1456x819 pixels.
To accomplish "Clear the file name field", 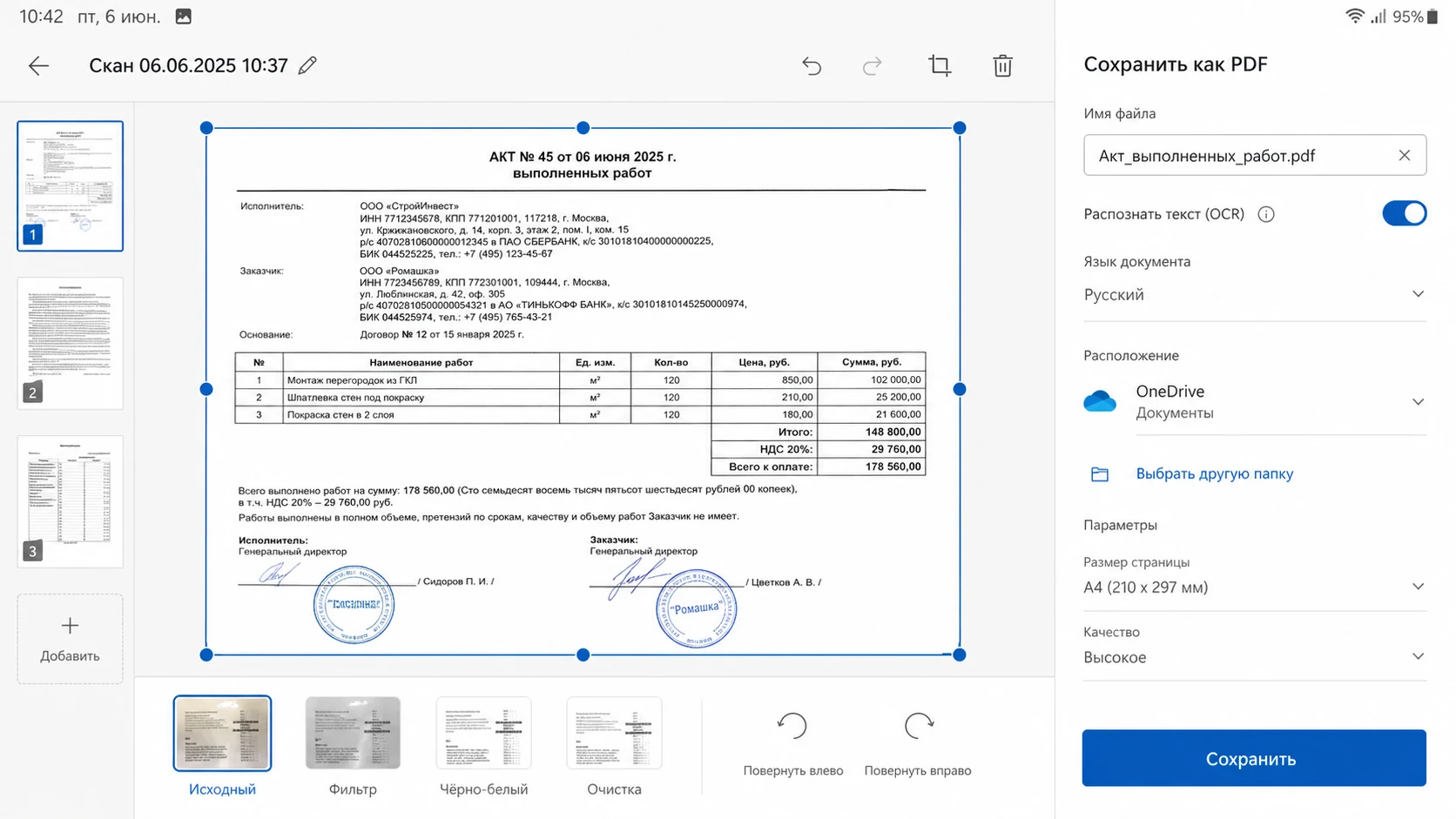I will pyautogui.click(x=1404, y=155).
